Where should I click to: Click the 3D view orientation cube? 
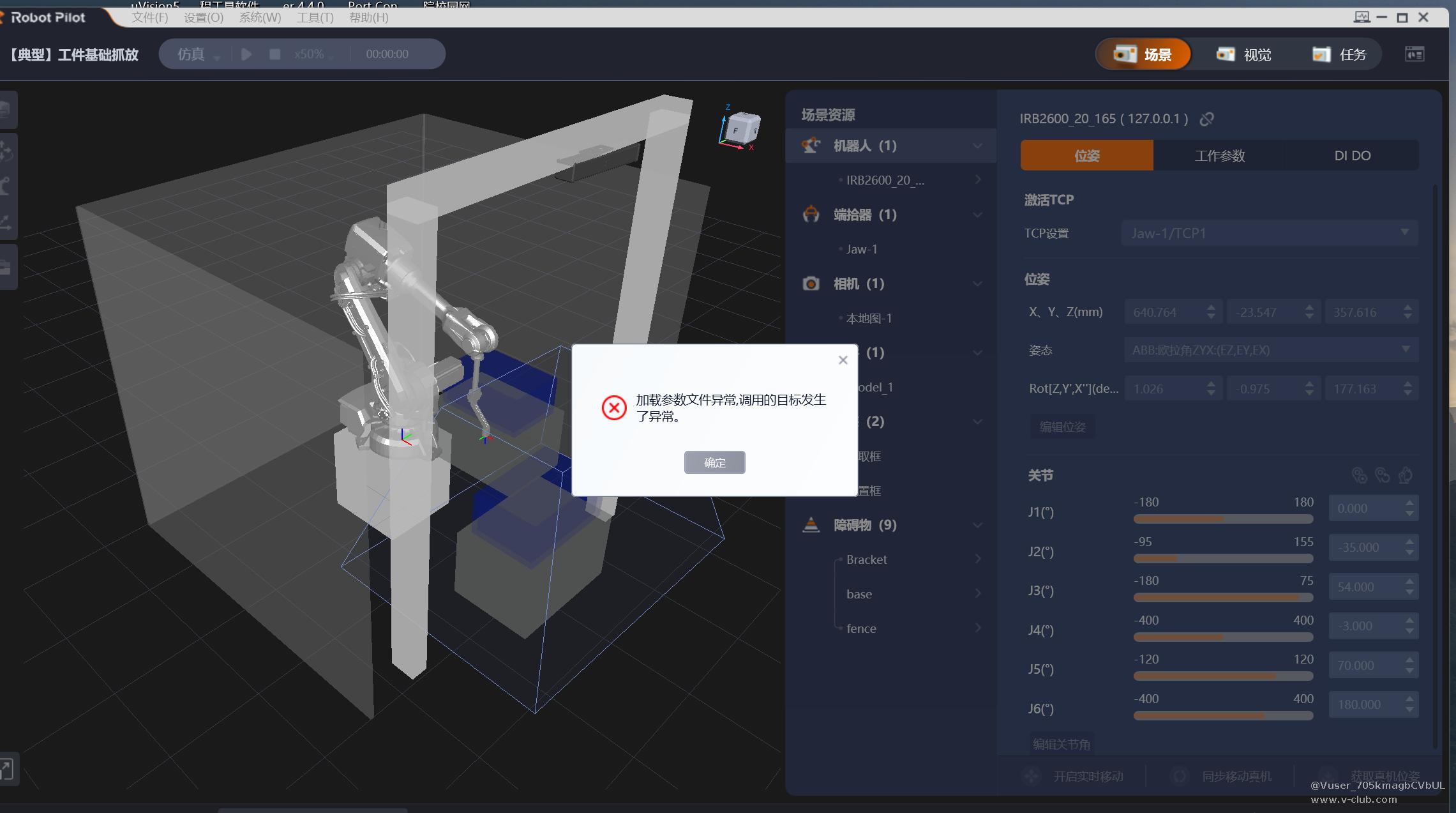[x=742, y=128]
